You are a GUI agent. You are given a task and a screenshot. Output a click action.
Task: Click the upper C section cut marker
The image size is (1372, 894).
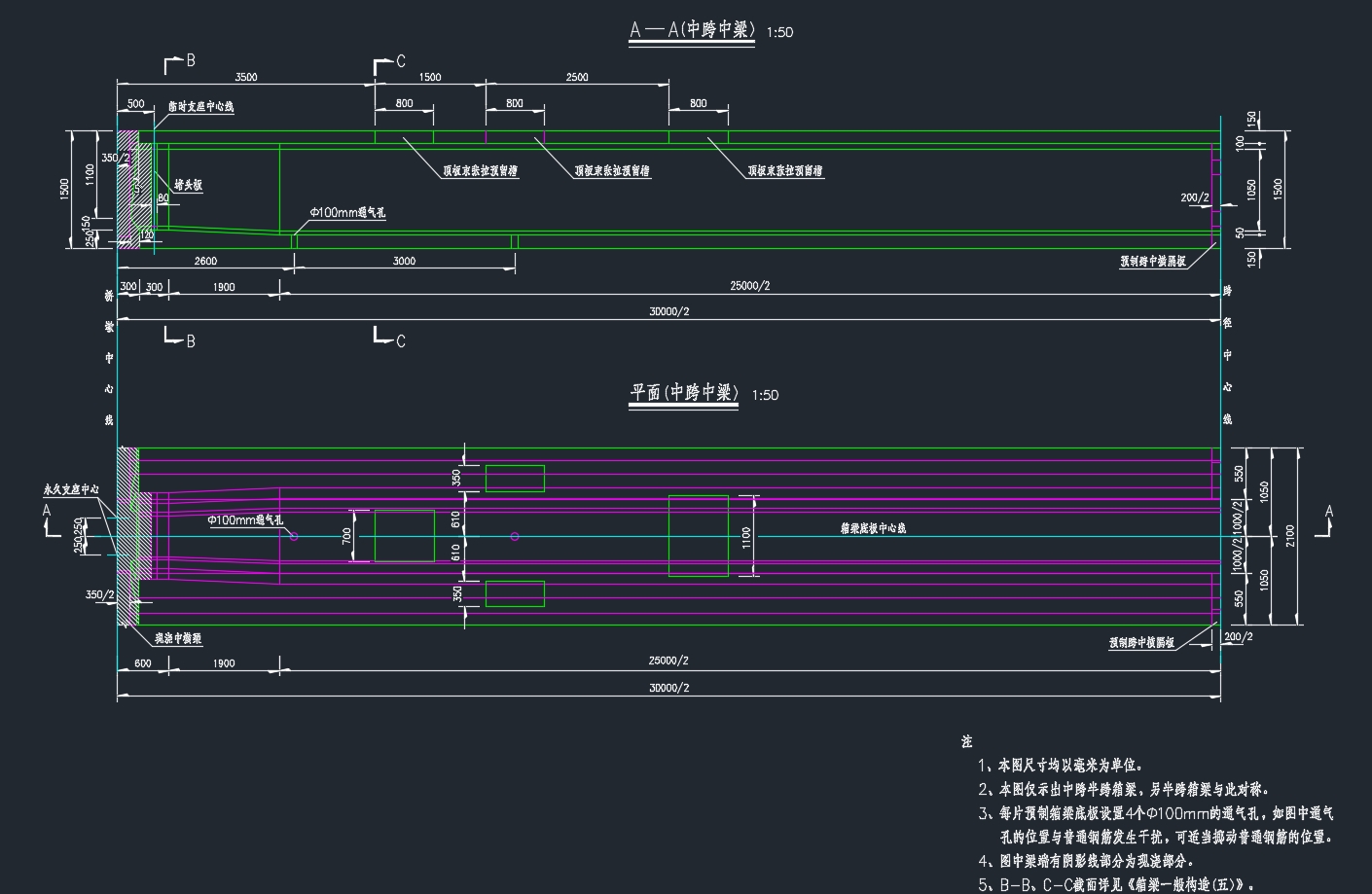tap(389, 63)
